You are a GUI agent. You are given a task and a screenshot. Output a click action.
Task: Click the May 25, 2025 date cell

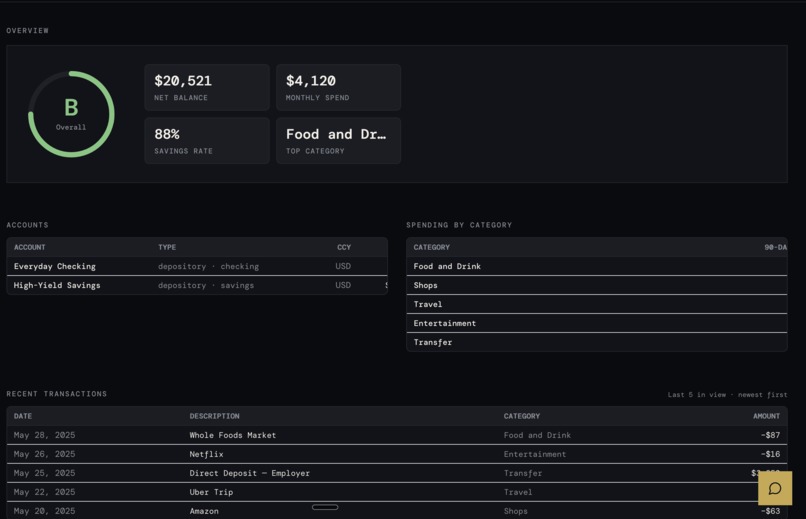click(44, 473)
